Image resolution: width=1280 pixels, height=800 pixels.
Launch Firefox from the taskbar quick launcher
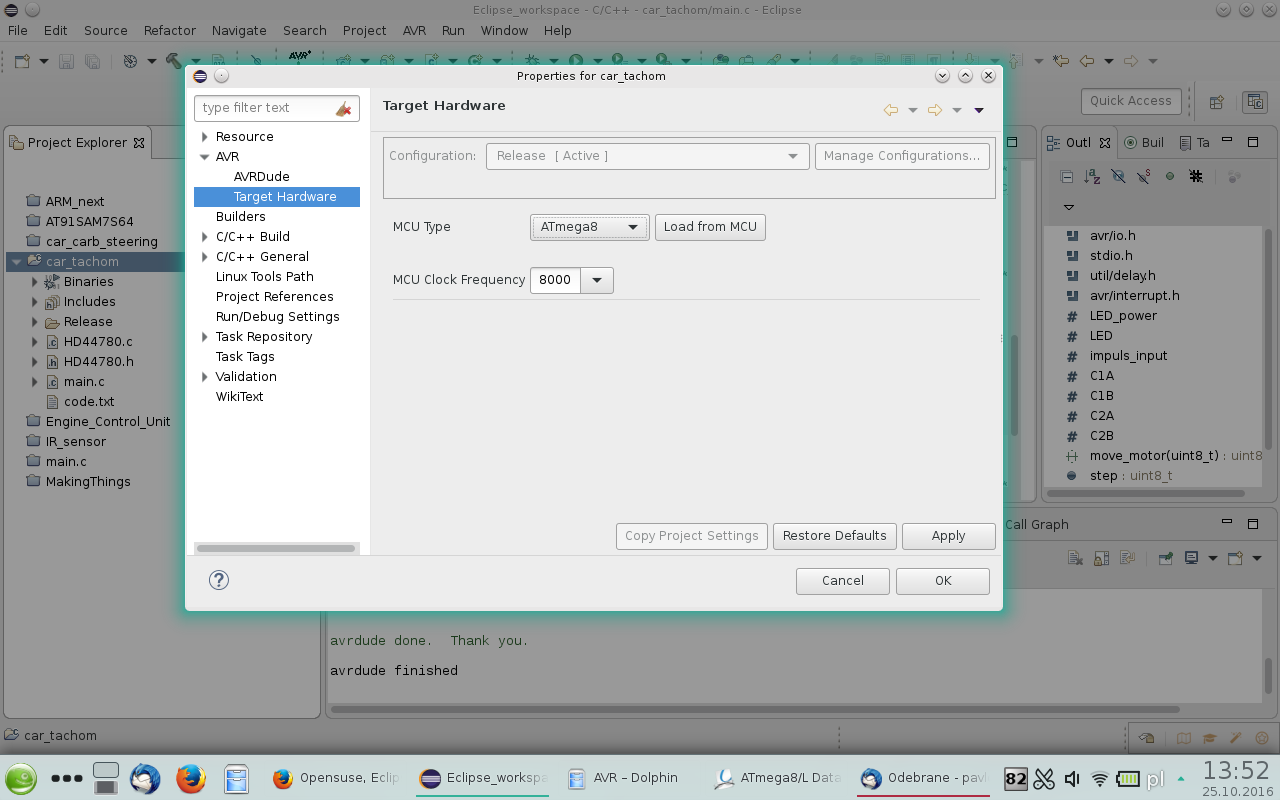[x=191, y=778]
